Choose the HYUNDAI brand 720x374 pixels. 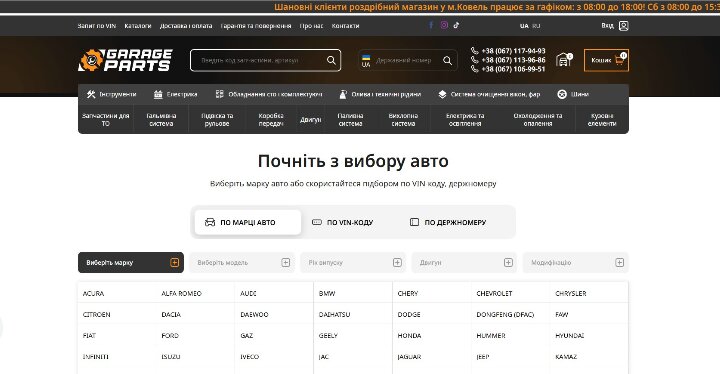click(x=569, y=335)
